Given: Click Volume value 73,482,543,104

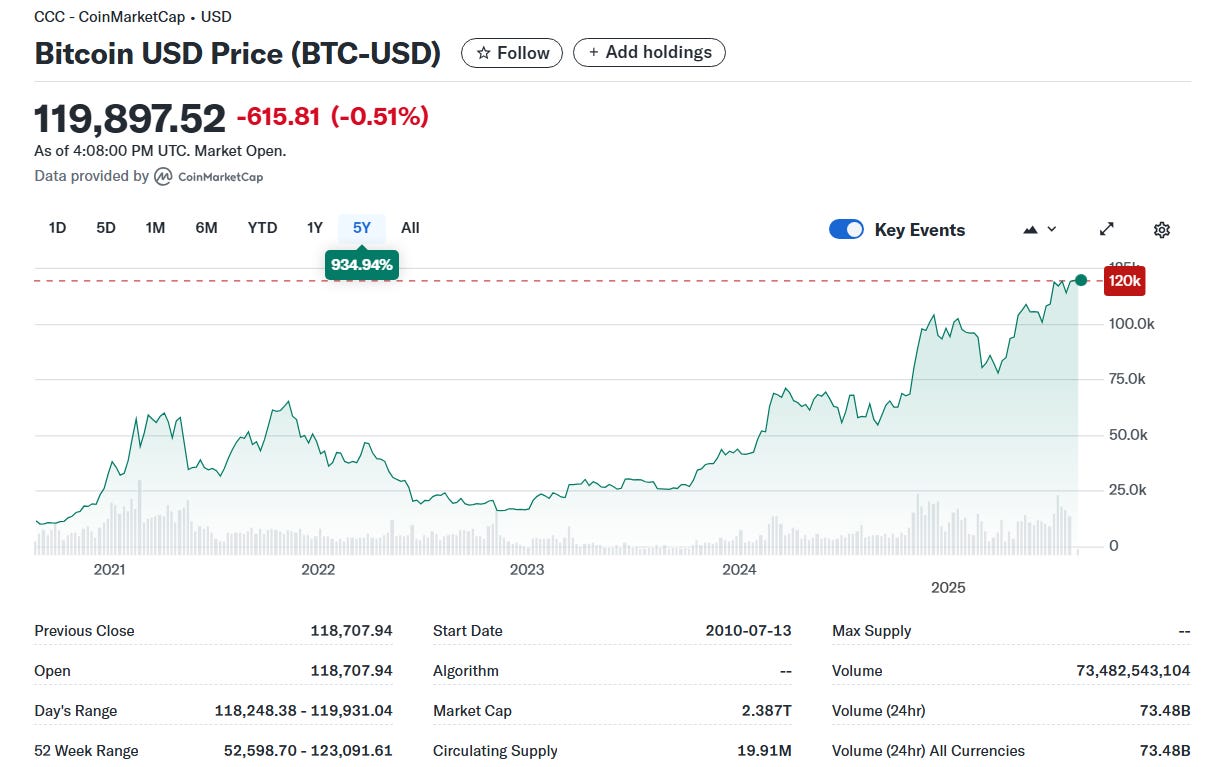Looking at the screenshot, I should pos(1133,671).
